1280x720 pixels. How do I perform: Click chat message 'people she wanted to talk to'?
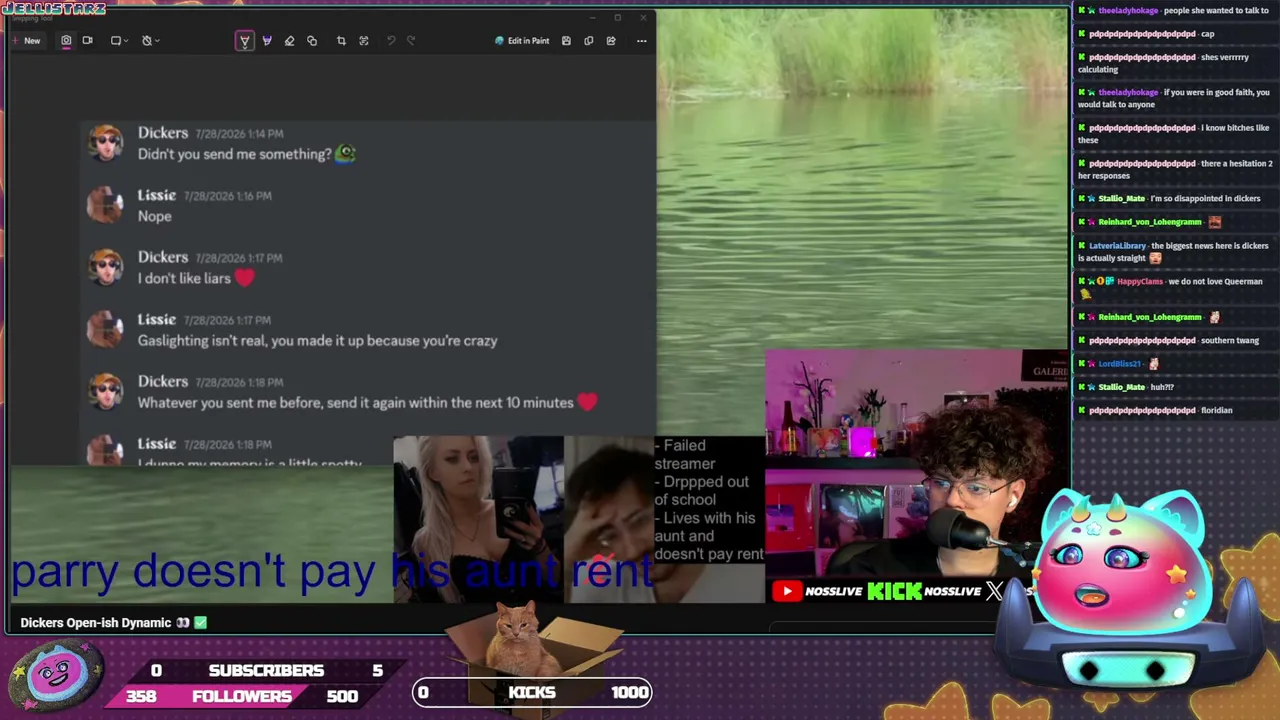pos(1216,10)
